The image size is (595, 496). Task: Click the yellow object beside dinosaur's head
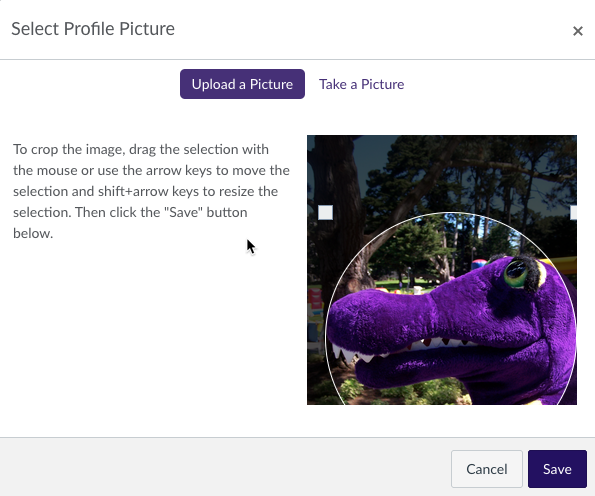click(x=560, y=265)
